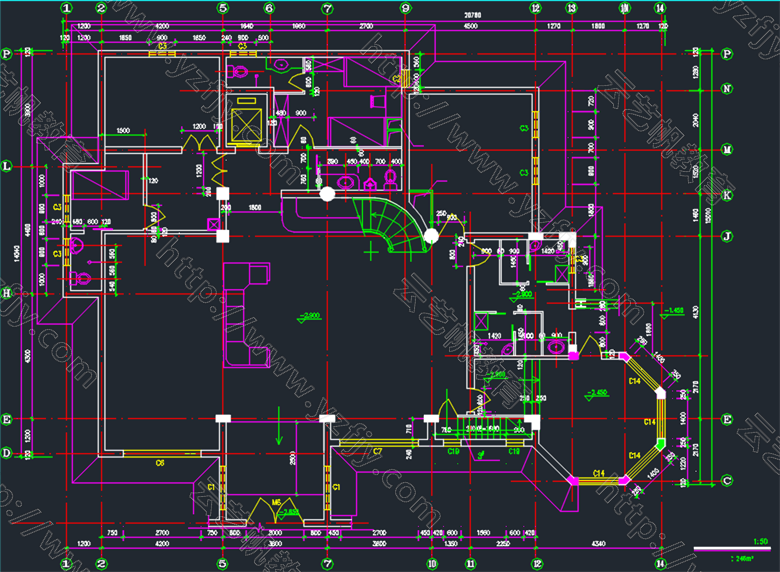This screenshot has width=780, height=572.
Task: Select grid axis bubble 13
Action: pos(572,8)
